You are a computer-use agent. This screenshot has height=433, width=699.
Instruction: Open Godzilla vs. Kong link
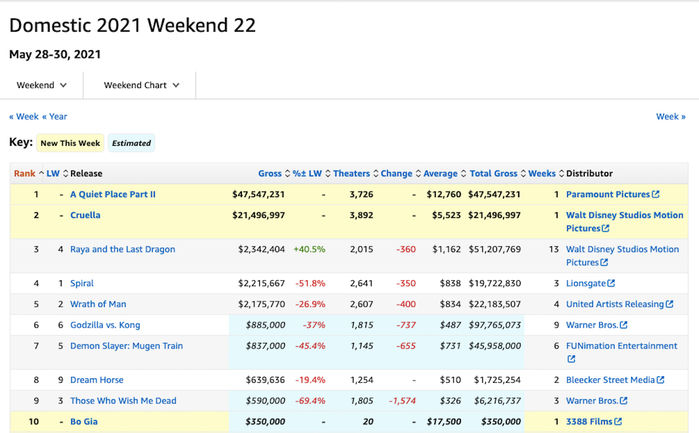pyautogui.click(x=105, y=325)
